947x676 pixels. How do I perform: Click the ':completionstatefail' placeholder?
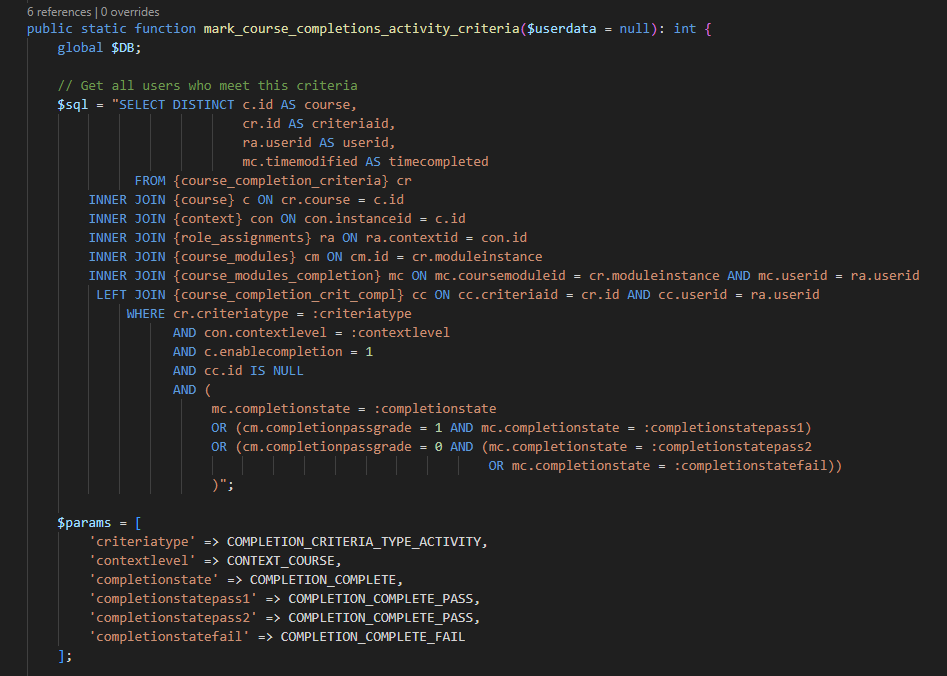click(x=750, y=466)
